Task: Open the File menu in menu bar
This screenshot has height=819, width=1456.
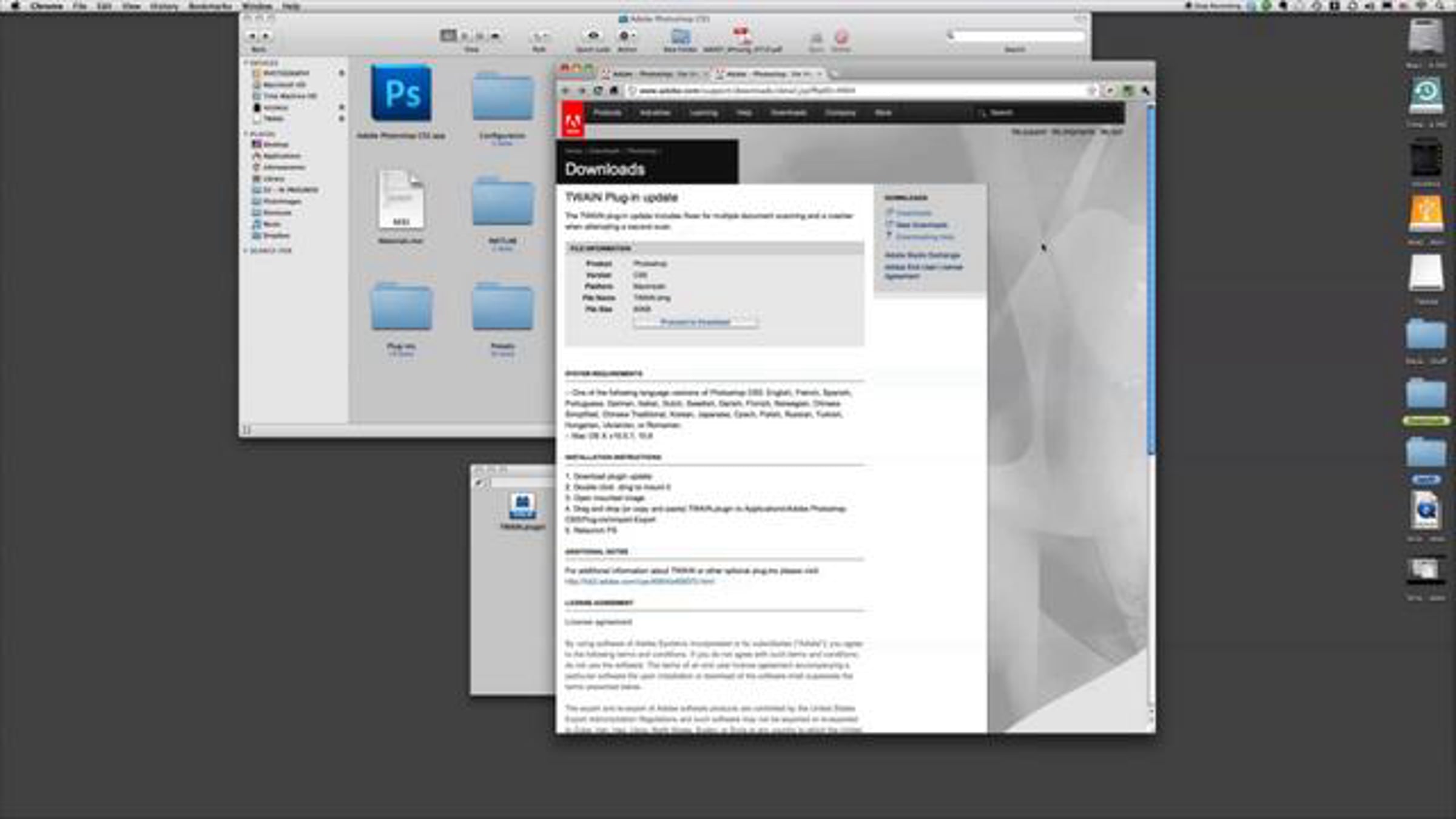Action: click(79, 6)
